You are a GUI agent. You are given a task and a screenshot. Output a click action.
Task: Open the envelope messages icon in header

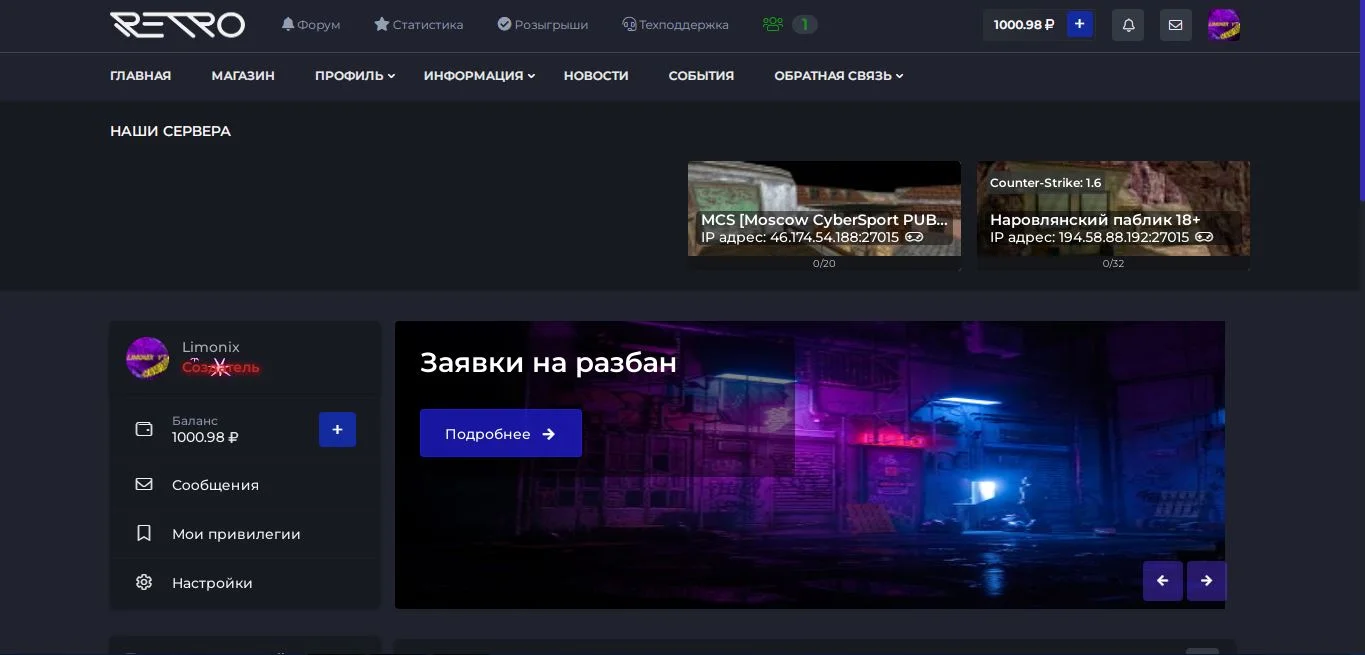[1175, 25]
